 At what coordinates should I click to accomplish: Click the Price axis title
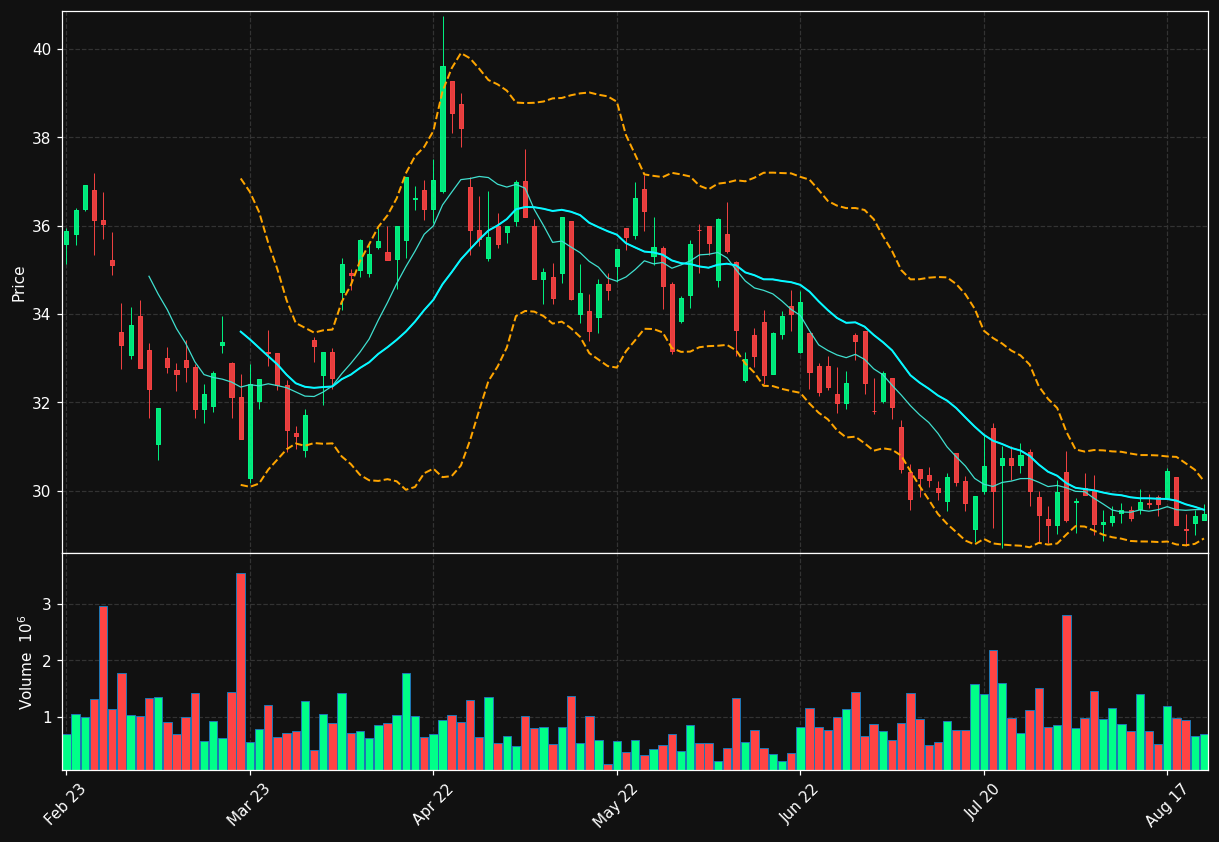point(19,283)
